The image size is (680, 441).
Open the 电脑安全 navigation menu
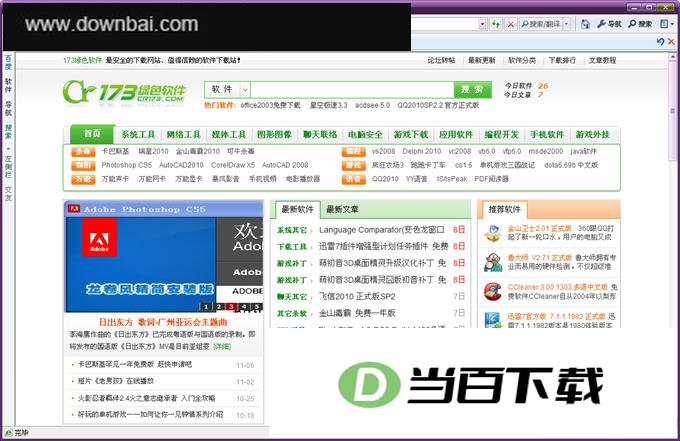click(x=365, y=135)
